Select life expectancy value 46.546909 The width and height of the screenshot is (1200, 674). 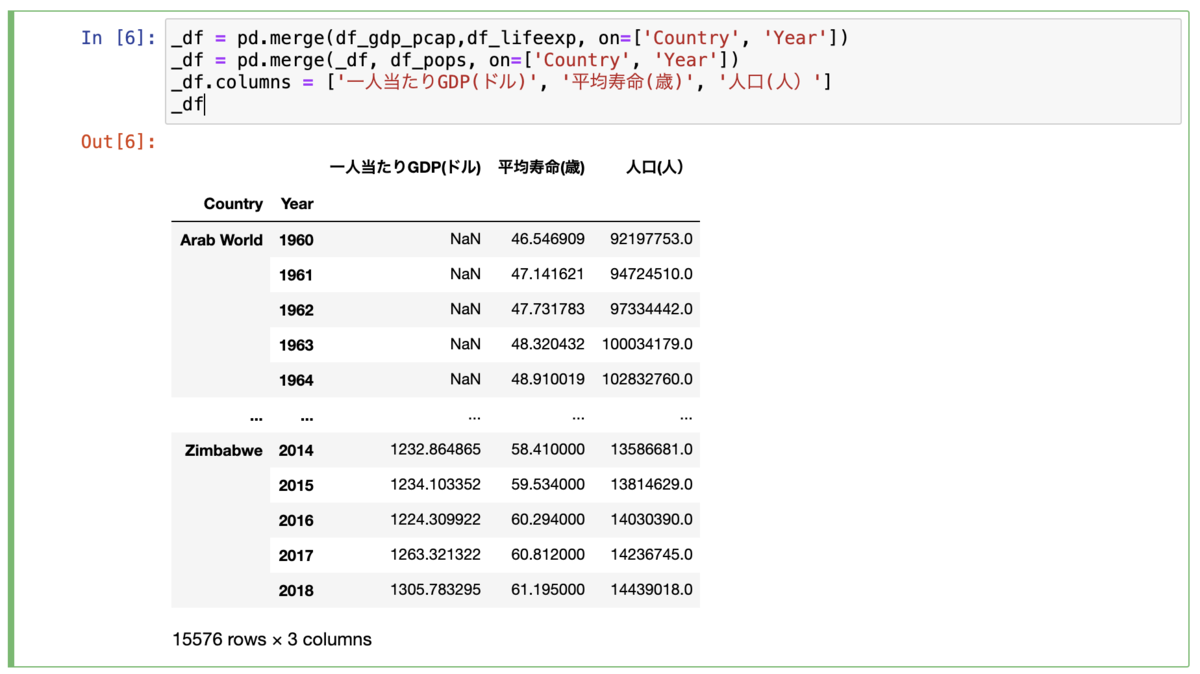click(548, 239)
